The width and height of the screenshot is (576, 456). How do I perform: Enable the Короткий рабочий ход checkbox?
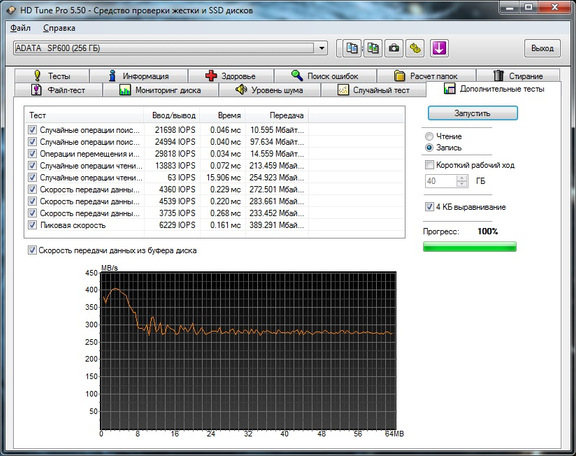click(x=429, y=165)
